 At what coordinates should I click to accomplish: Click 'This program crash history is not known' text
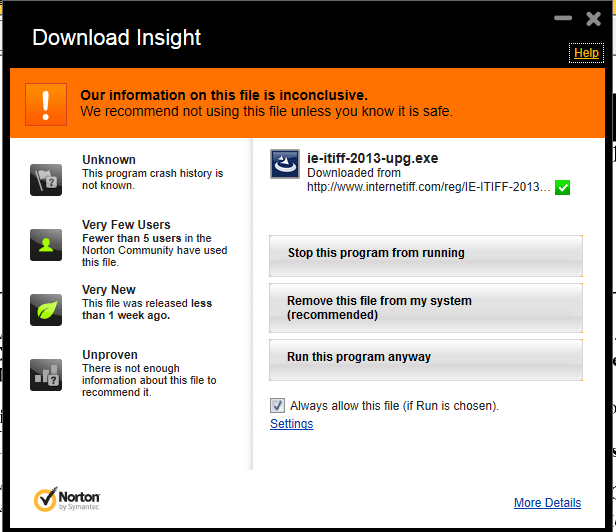pos(152,179)
